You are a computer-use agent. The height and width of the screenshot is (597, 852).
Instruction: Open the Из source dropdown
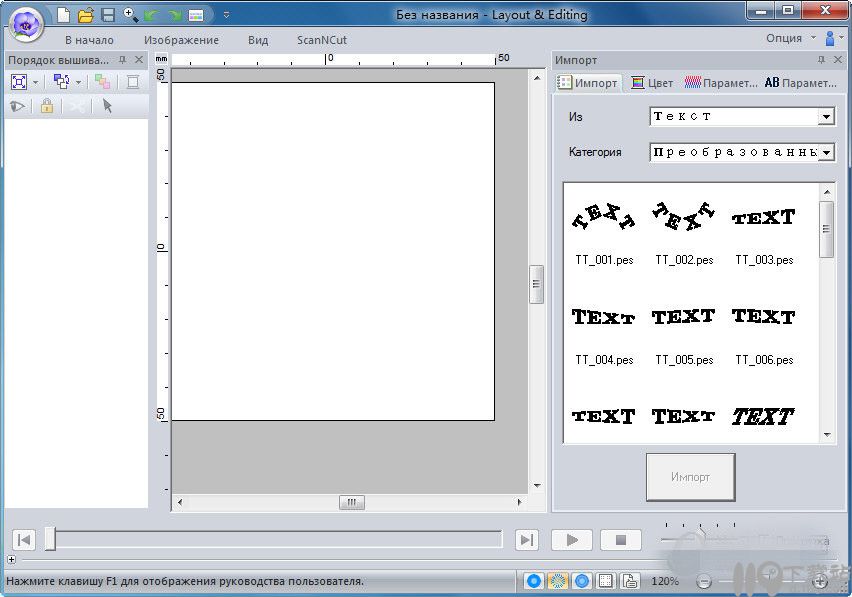pyautogui.click(x=742, y=116)
